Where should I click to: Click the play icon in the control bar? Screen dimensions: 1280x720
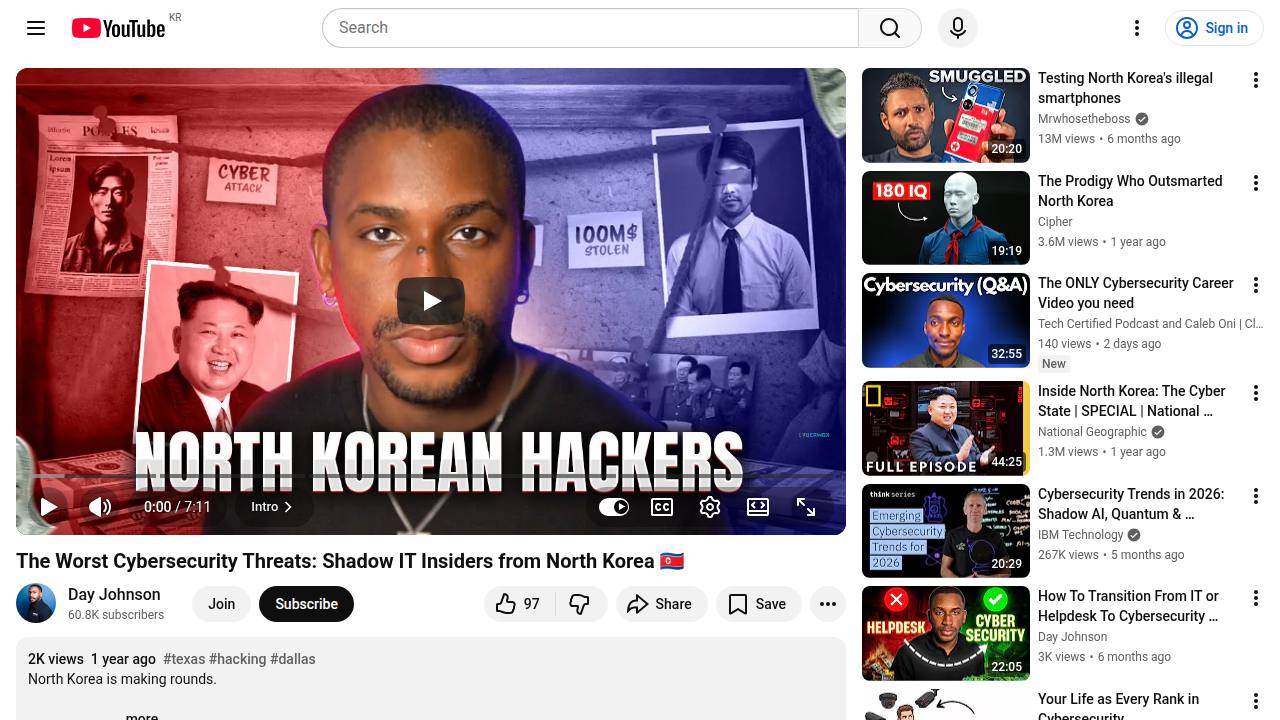[48, 507]
